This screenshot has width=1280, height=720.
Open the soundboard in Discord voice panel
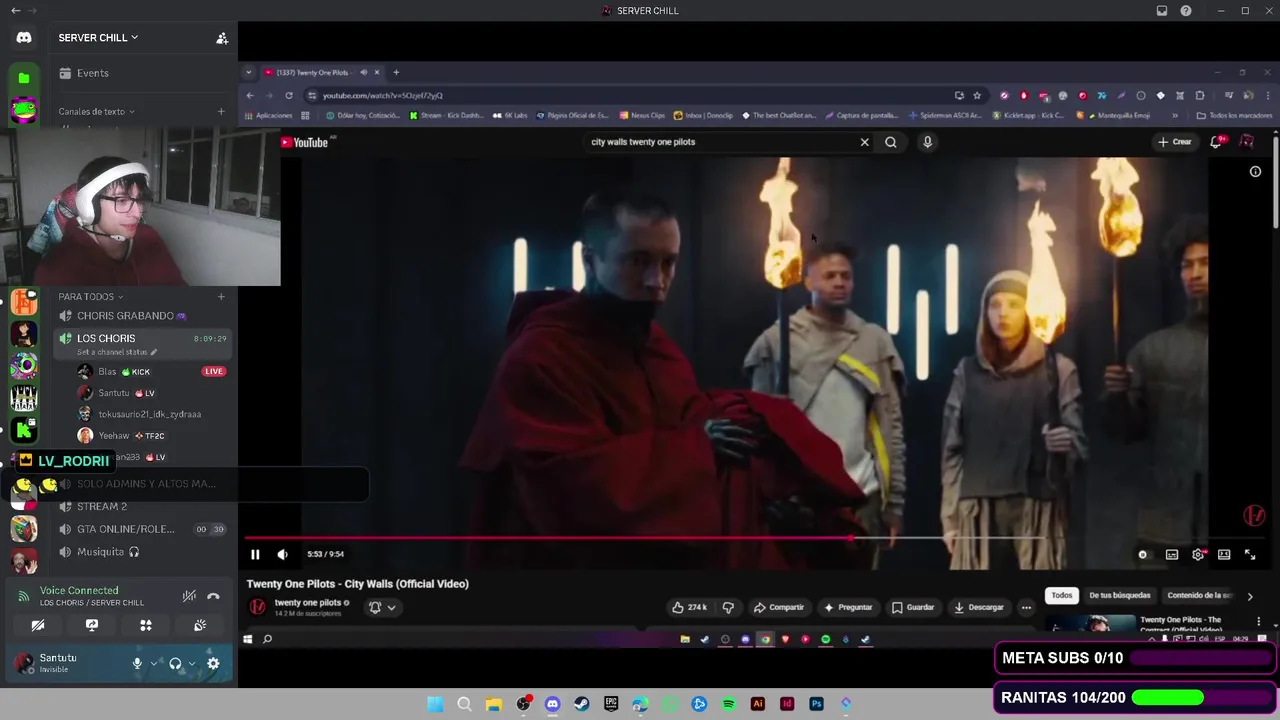tap(200, 625)
